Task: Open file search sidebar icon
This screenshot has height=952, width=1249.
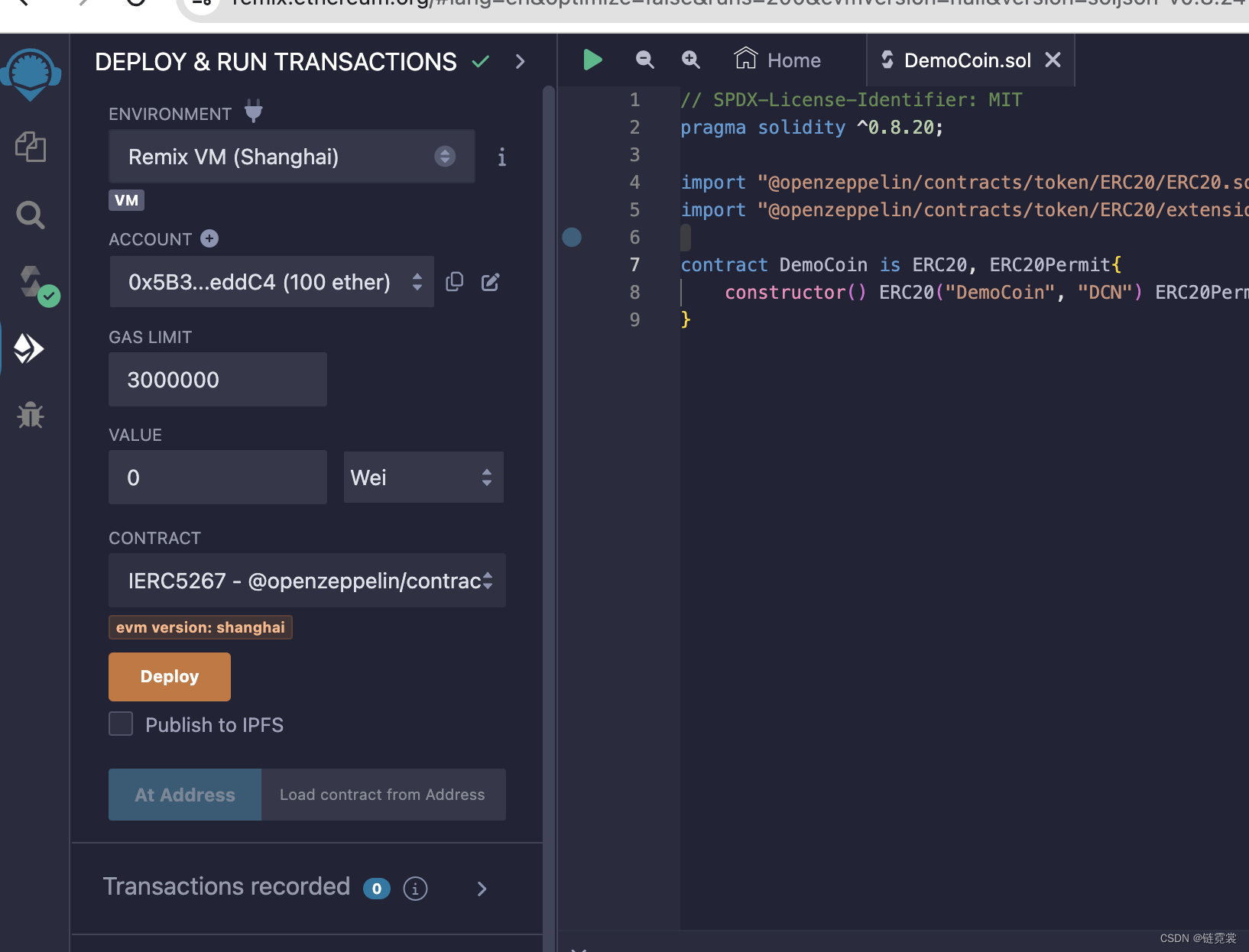Action: point(31,215)
